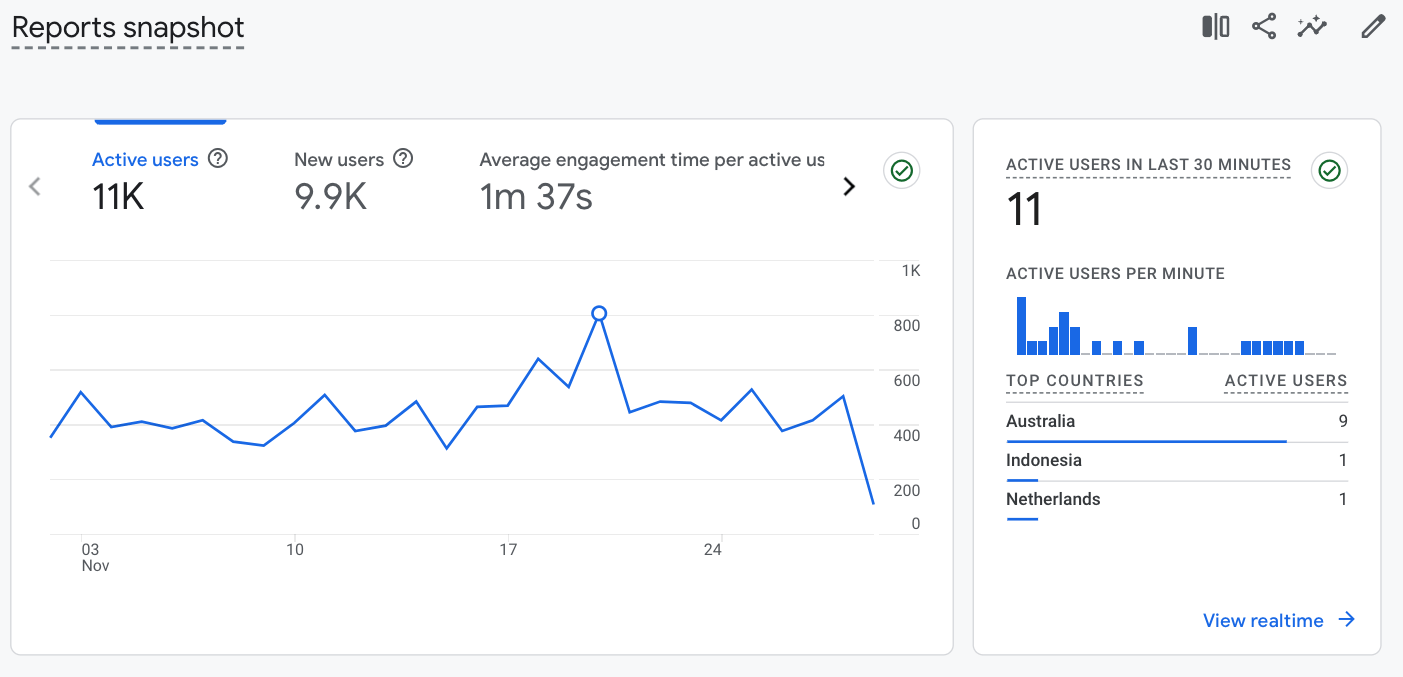Share the Reports snapshot

pos(1263,26)
